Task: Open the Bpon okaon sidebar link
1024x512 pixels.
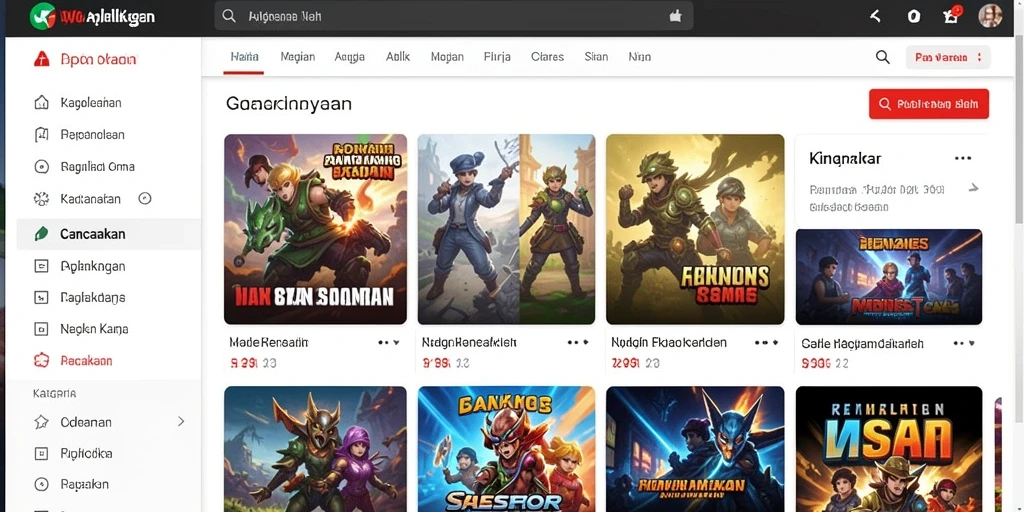Action: 99,59
